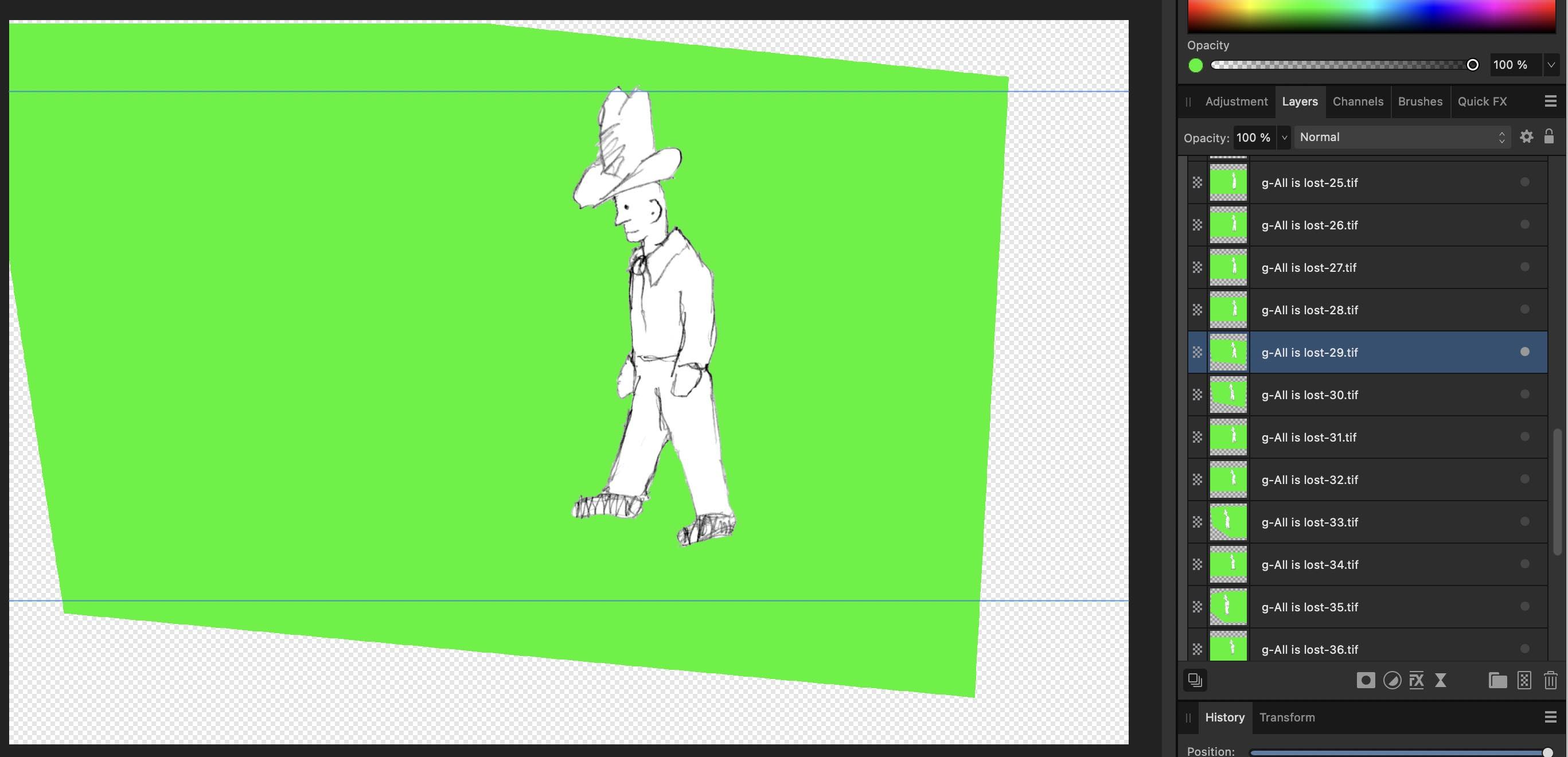Toggle visibility of g-All is lost-28.tif layer

click(1524, 309)
